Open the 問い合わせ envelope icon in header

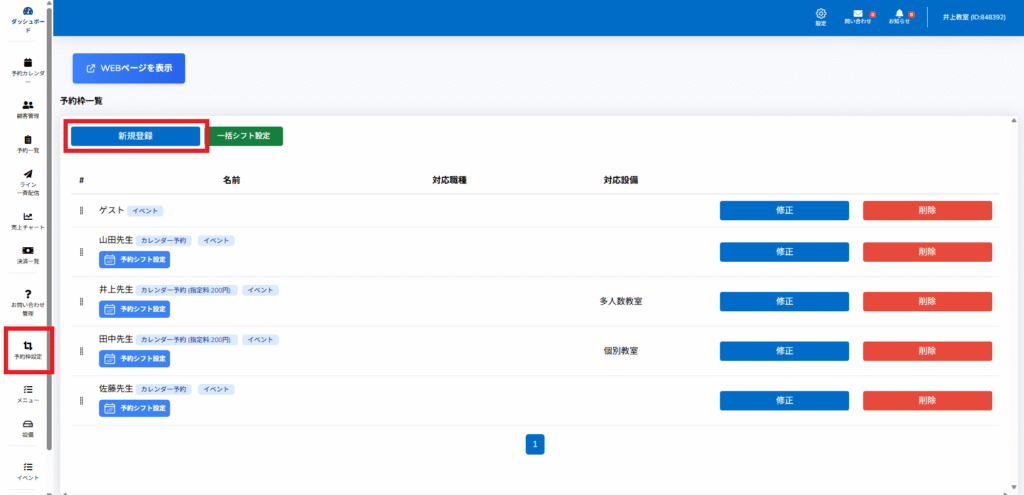point(858,14)
